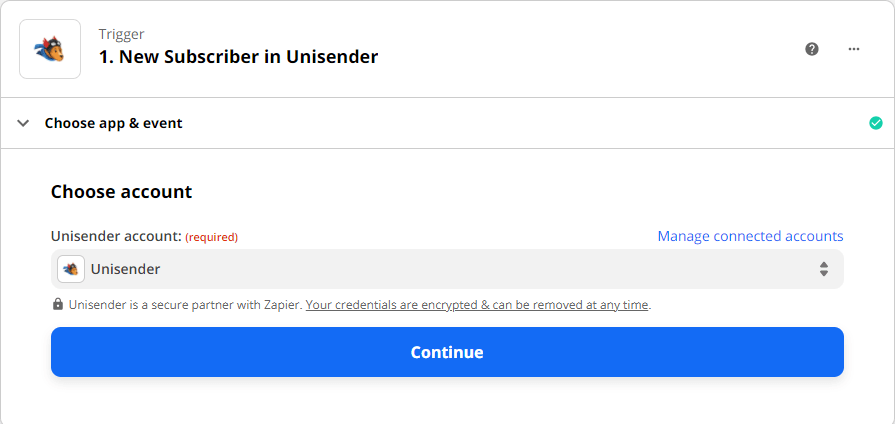Open the Unisender account dropdown

tap(447, 269)
